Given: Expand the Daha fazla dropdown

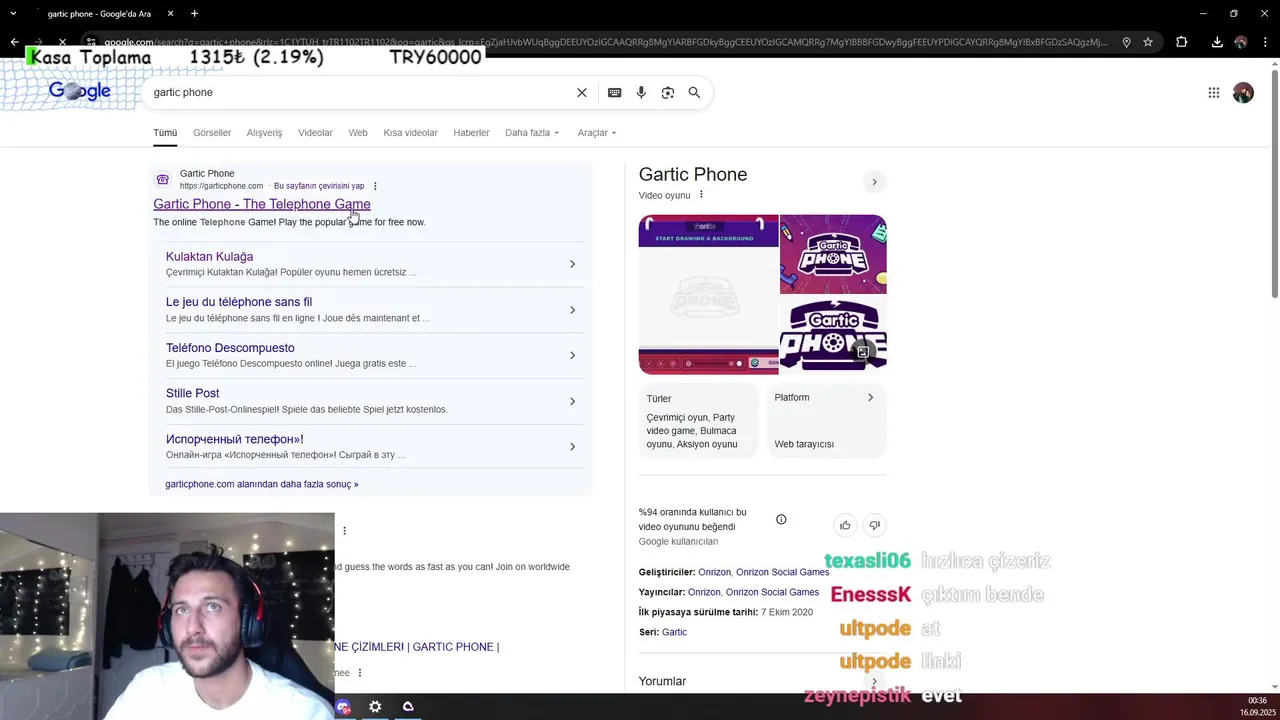Looking at the screenshot, I should (532, 133).
